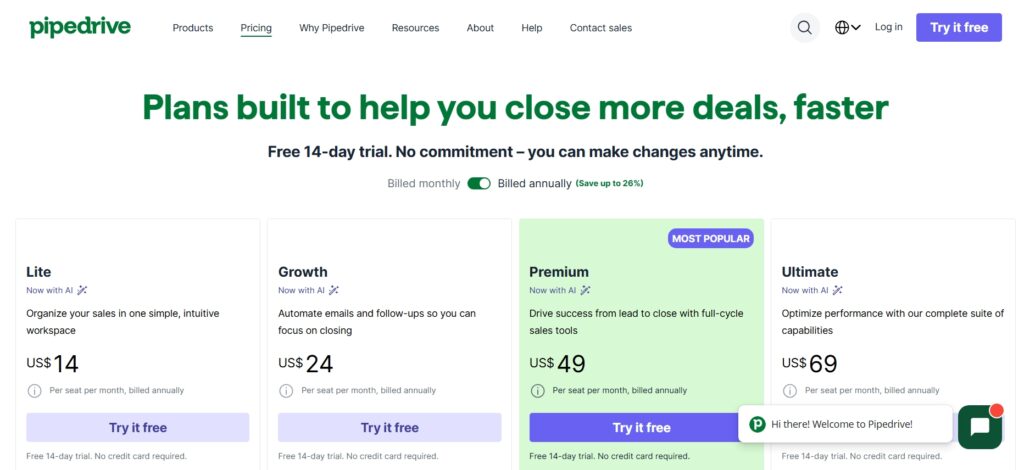
Task: Open the Pricing nav item
Action: click(256, 28)
